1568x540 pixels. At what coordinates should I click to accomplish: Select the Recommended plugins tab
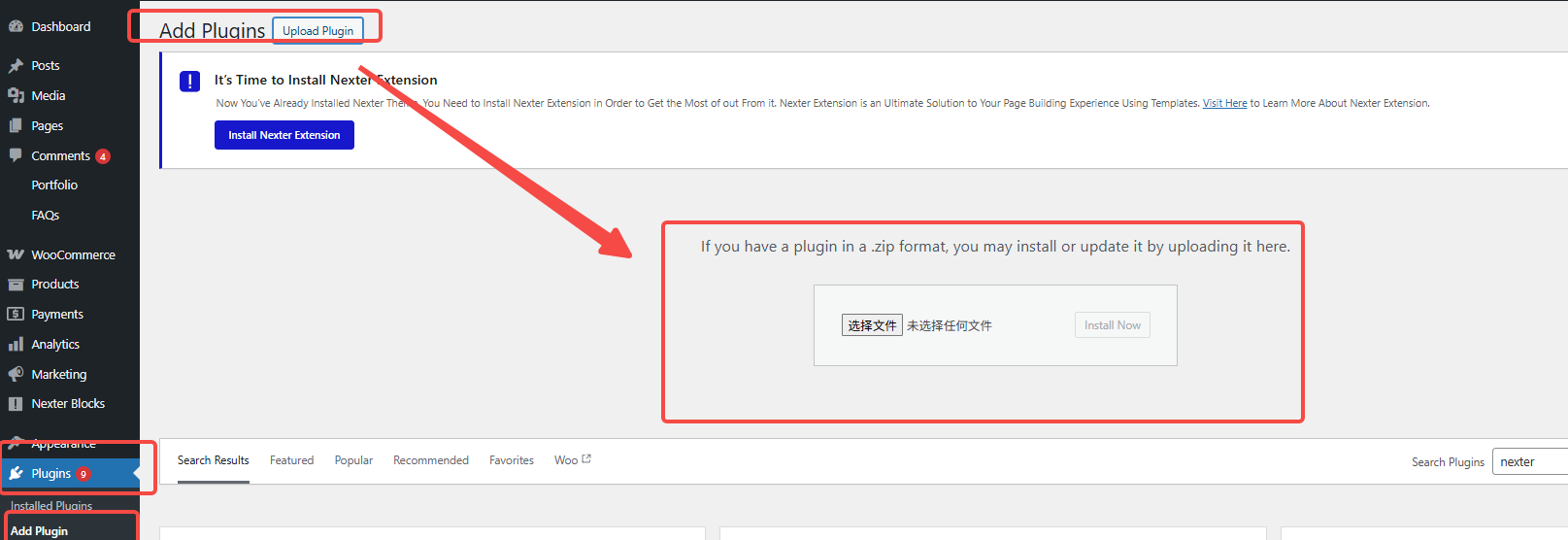430,460
